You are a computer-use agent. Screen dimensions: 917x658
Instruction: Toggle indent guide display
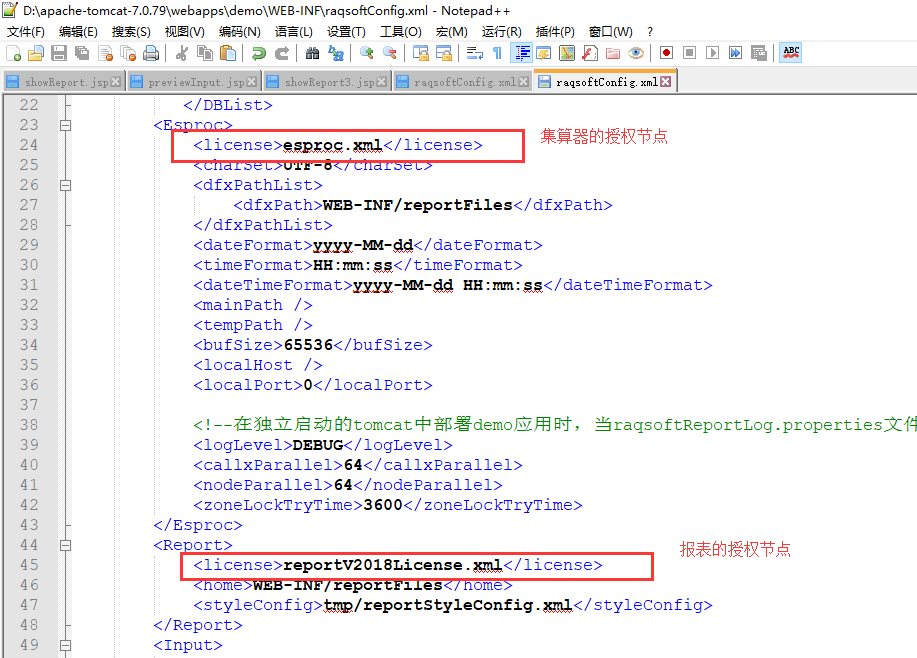[x=521, y=53]
